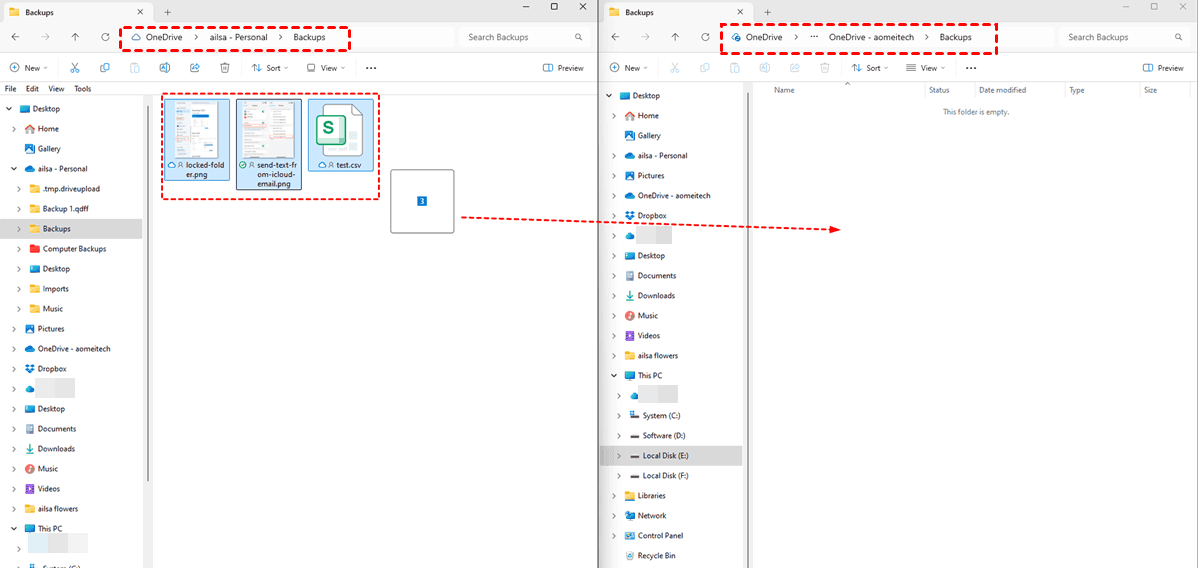Screen dimensions: 1198x568
Task: Click Delete trash icon in left window
Action: point(225,68)
